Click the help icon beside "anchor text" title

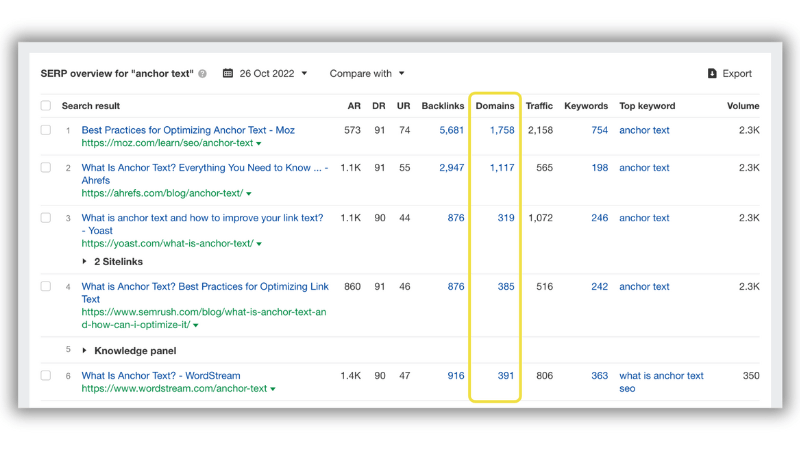tap(203, 73)
